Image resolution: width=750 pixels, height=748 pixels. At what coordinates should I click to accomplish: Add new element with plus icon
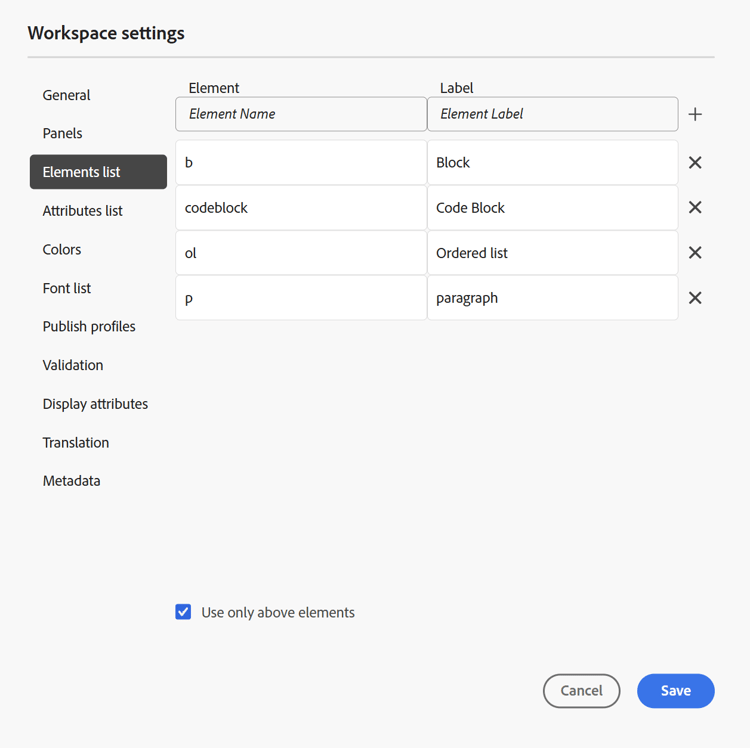[x=695, y=114]
